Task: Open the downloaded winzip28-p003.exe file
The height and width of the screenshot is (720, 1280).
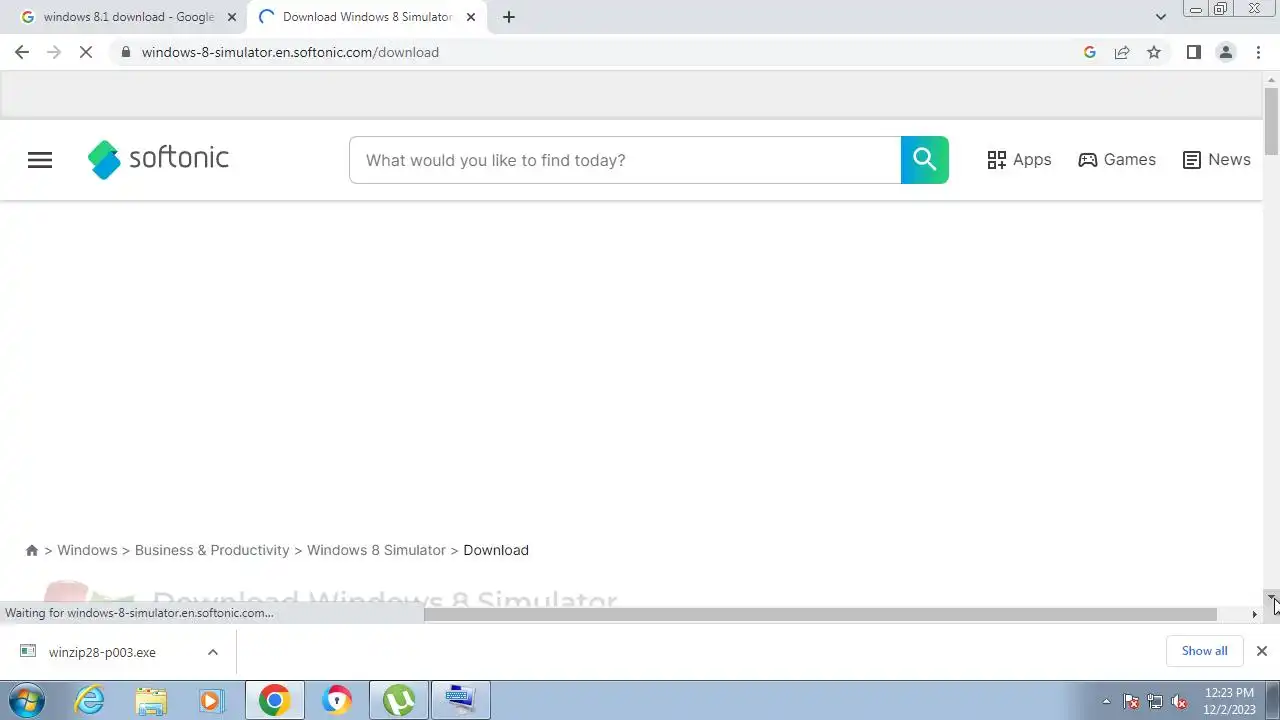Action: pyautogui.click(x=102, y=652)
